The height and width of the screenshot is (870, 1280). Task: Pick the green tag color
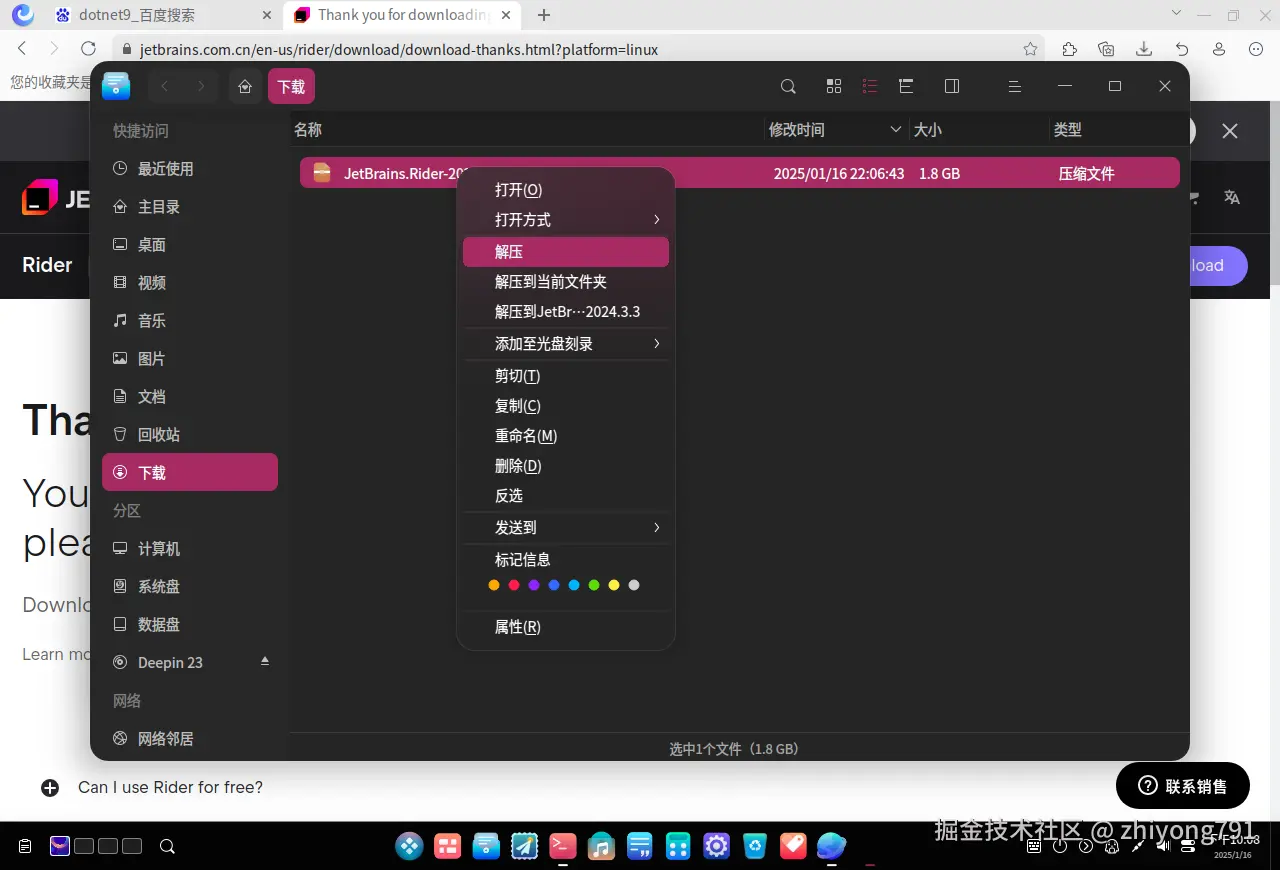[594, 585]
